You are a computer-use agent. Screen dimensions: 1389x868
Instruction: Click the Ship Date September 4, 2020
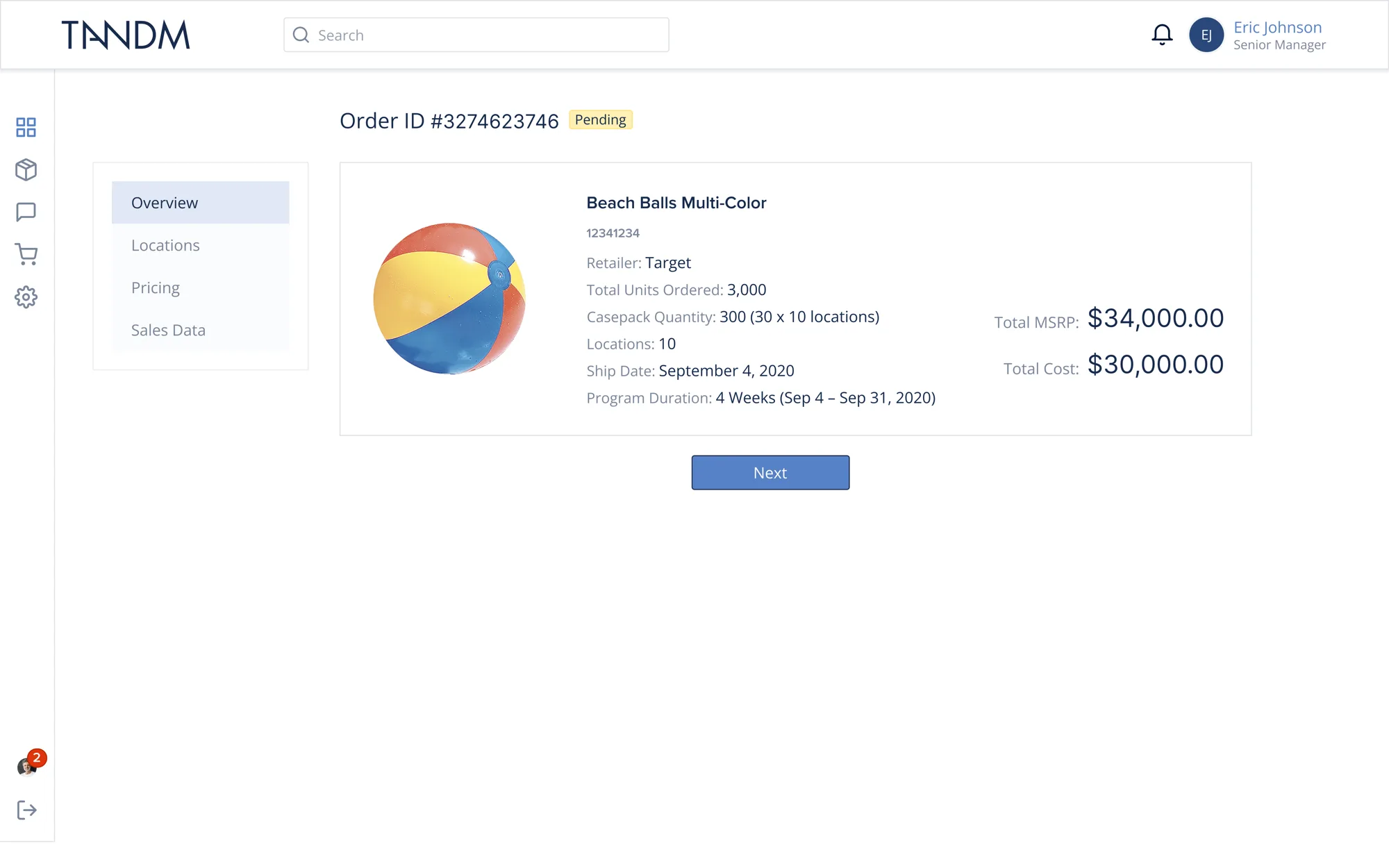coord(726,371)
